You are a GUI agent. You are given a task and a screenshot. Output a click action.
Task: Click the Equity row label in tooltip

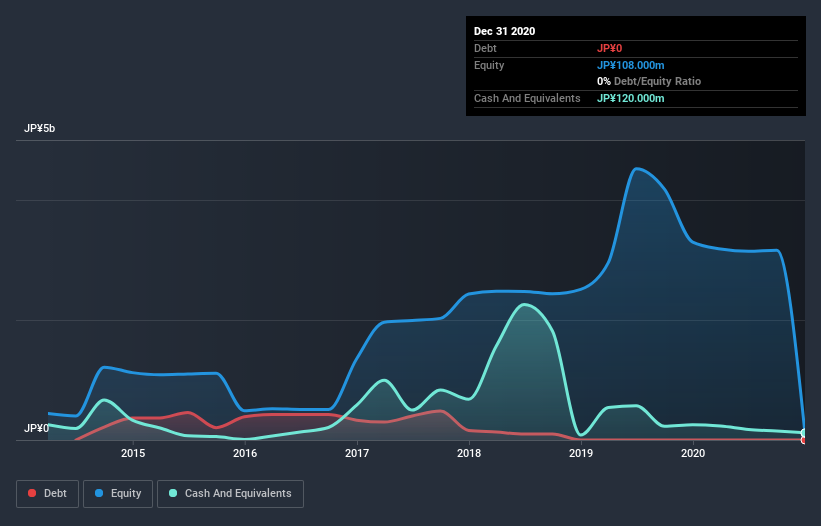(489, 65)
